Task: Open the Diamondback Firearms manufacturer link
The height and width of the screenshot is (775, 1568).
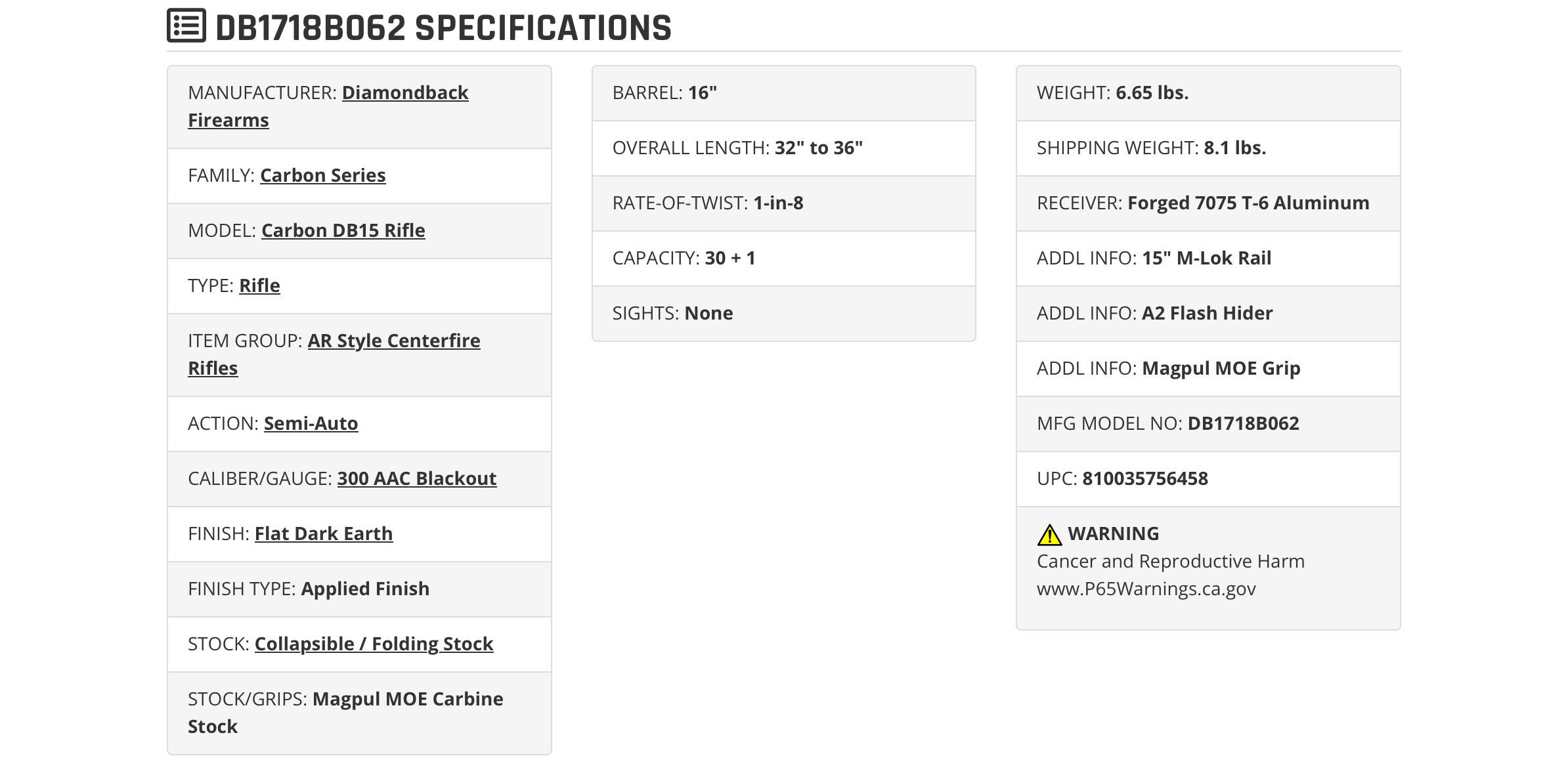Action: pos(328,106)
